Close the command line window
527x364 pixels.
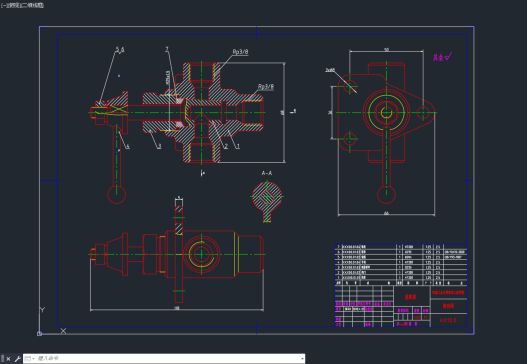pos(8,359)
